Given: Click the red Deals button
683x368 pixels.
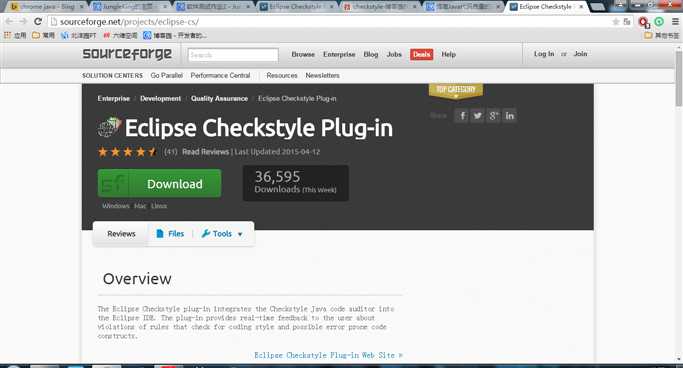Looking at the screenshot, I should point(421,54).
